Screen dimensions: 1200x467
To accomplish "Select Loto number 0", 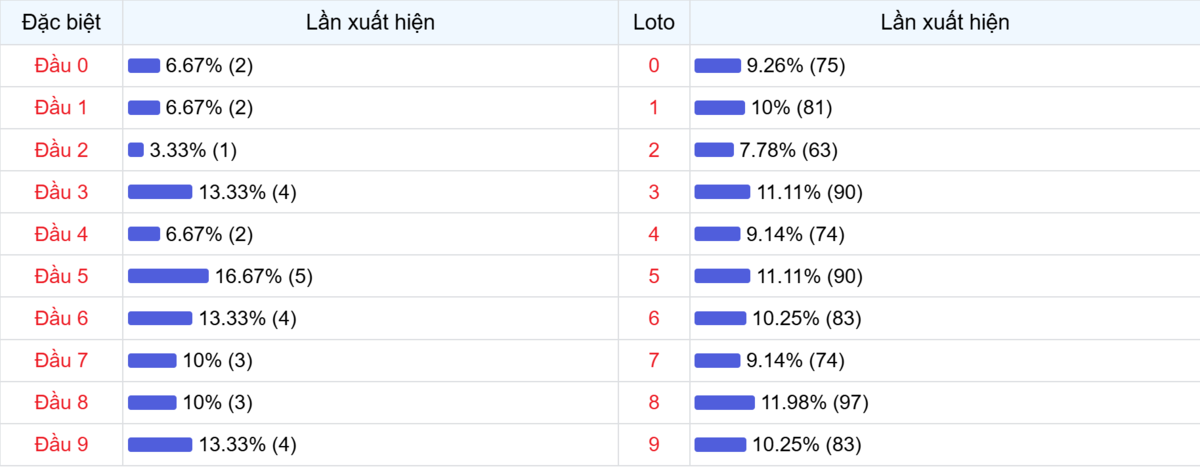I will click(x=654, y=65).
